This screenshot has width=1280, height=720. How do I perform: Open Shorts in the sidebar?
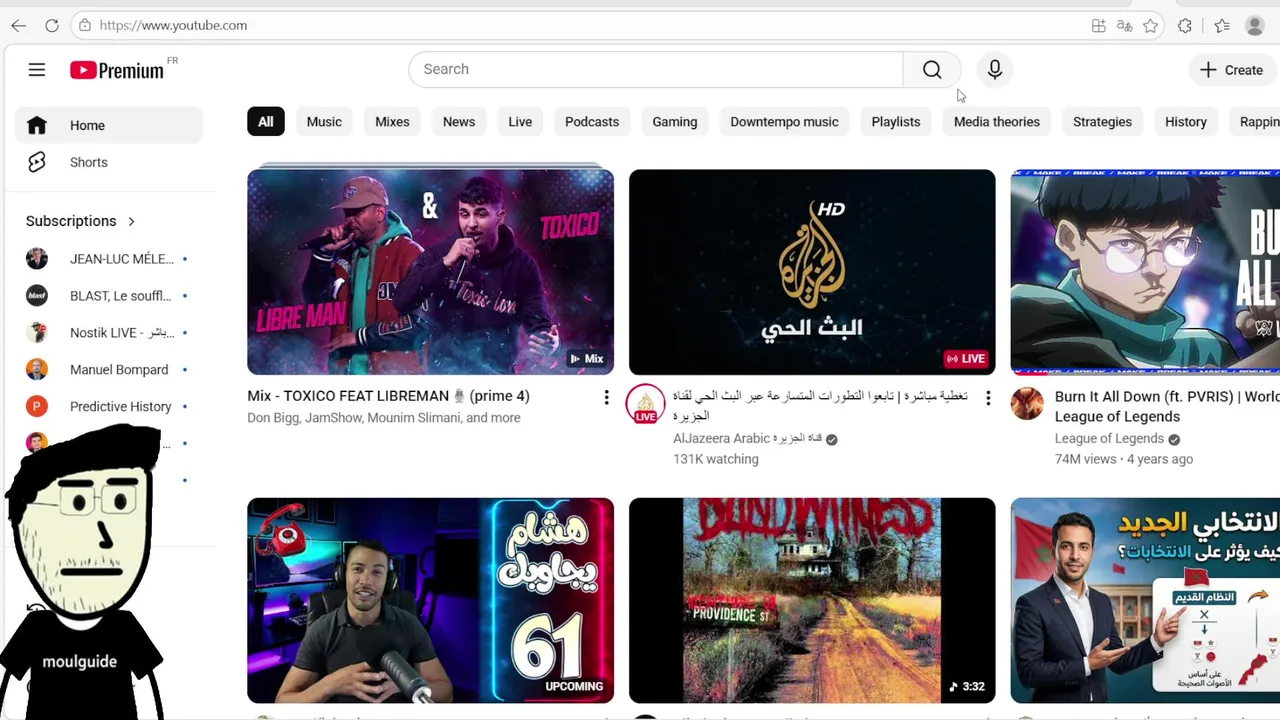(x=109, y=162)
